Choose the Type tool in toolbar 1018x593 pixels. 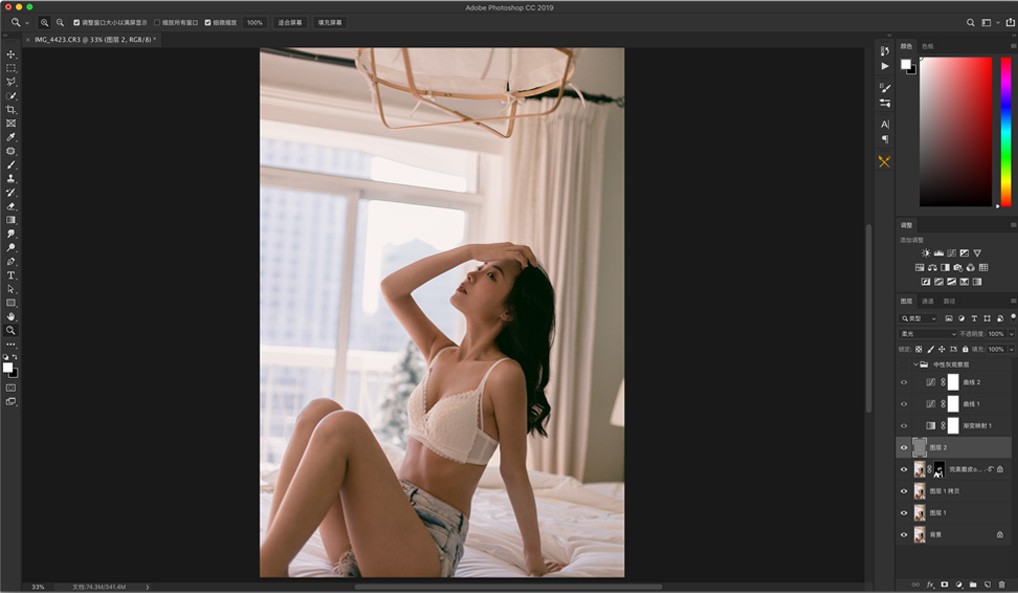(10, 275)
